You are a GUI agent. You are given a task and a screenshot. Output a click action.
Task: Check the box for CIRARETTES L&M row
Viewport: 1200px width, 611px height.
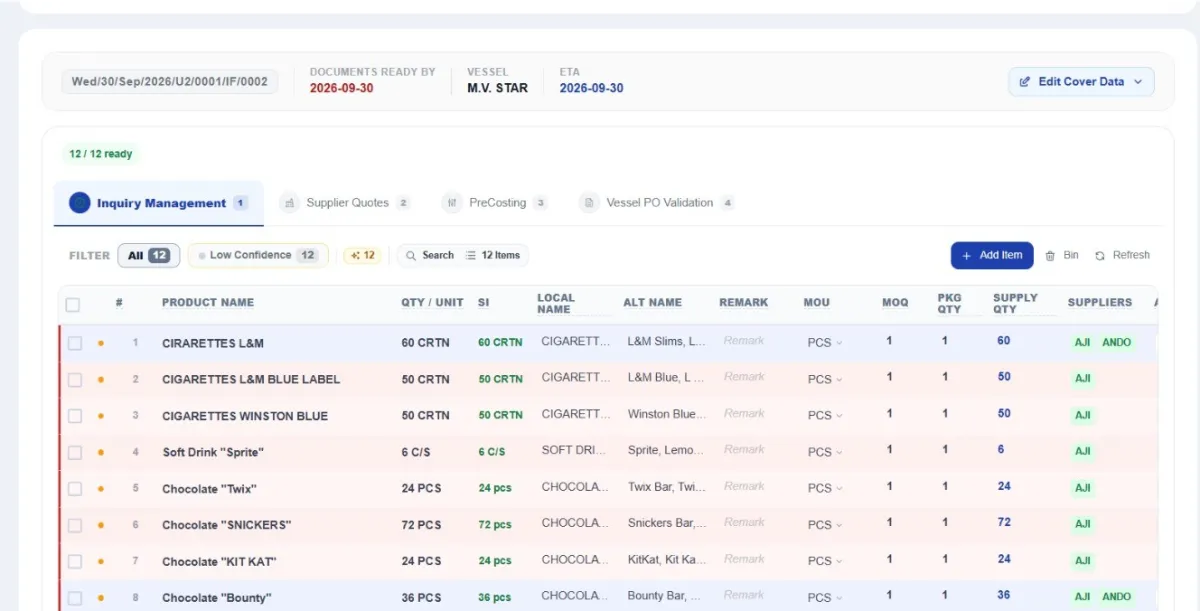75,343
